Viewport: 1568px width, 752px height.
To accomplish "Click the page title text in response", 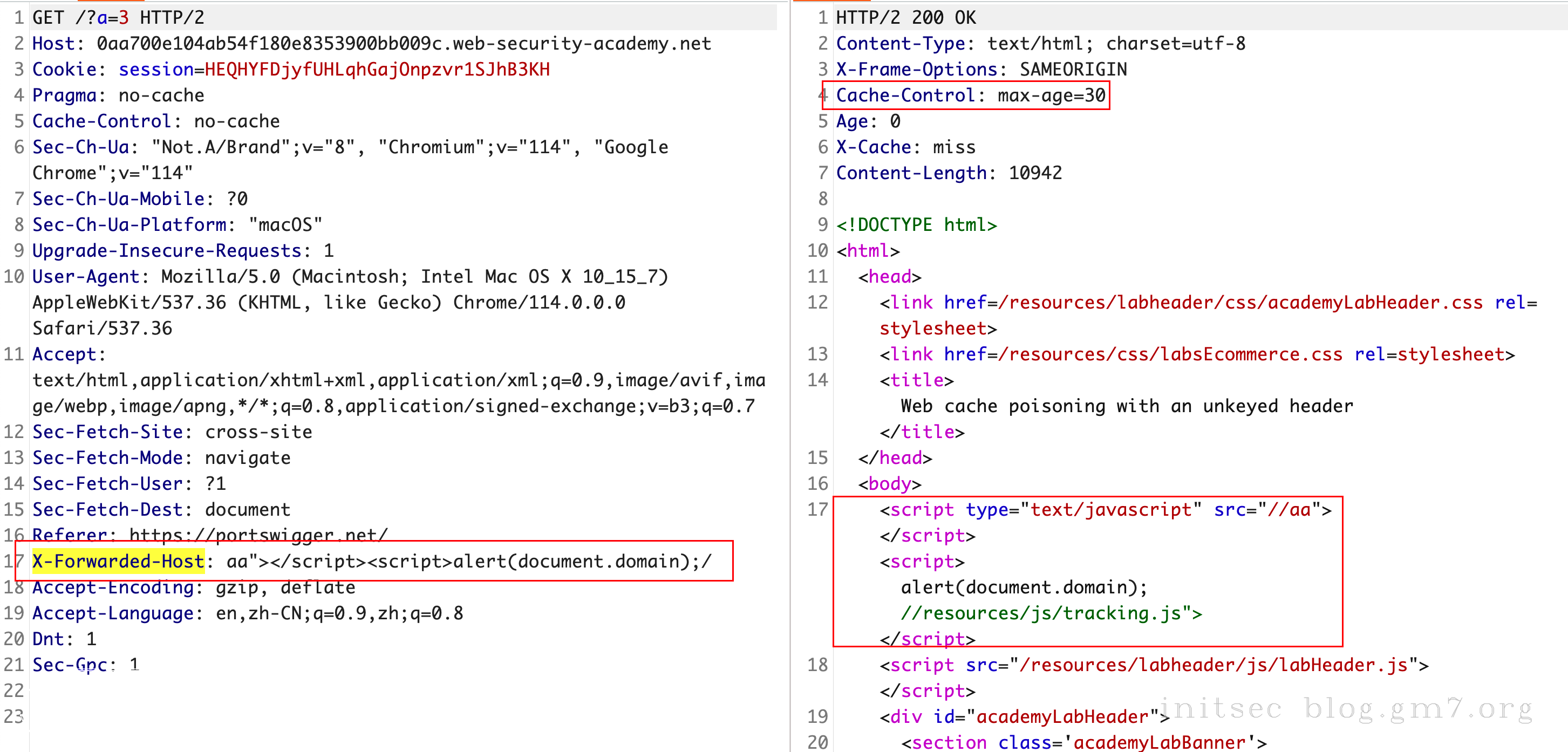I will 1126,406.
